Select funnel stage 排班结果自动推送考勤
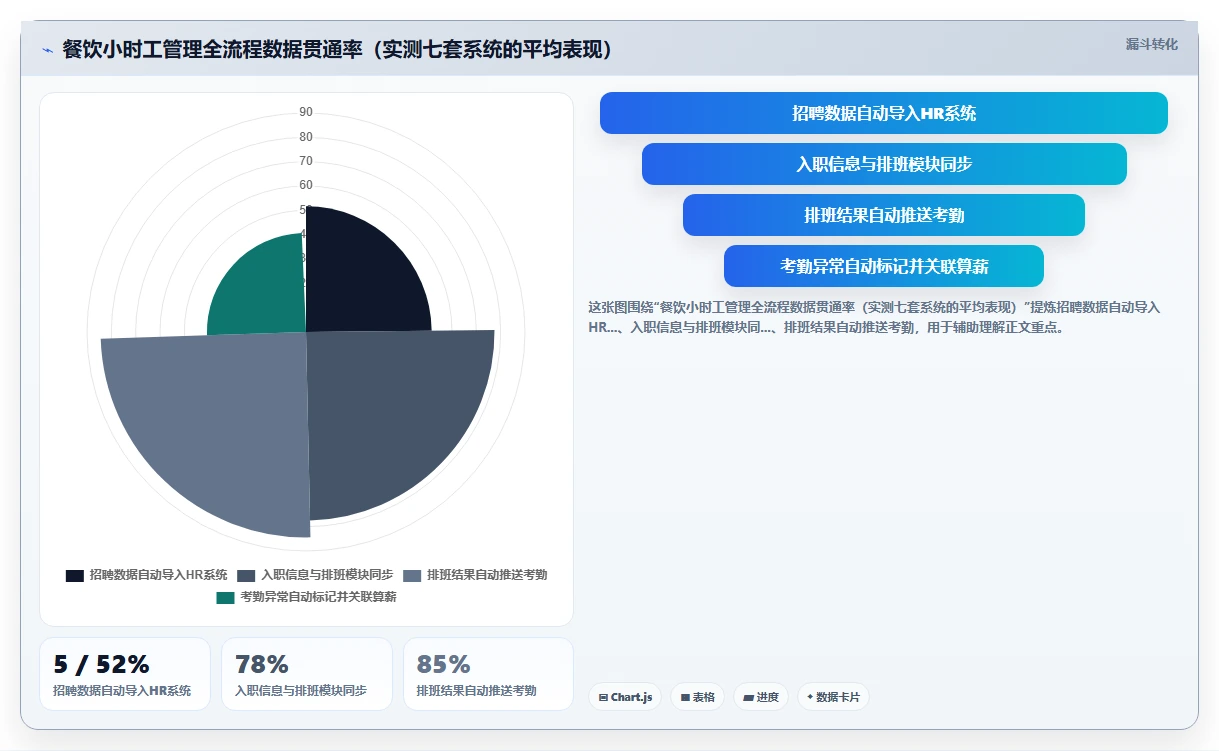1219x751 pixels. [884, 215]
